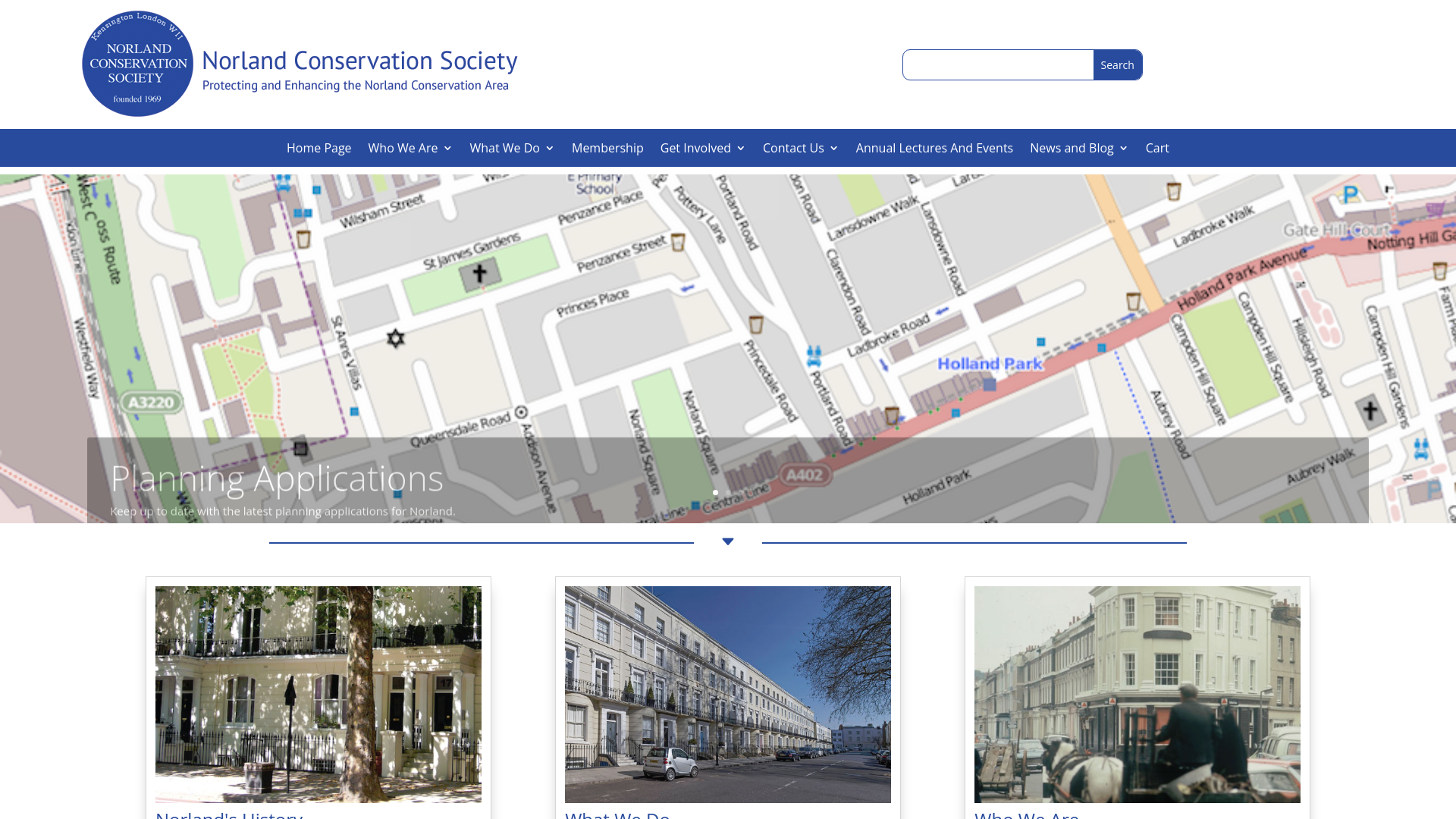Expand the News and Blog chevron
Image resolution: width=1456 pixels, height=819 pixels.
click(1124, 149)
